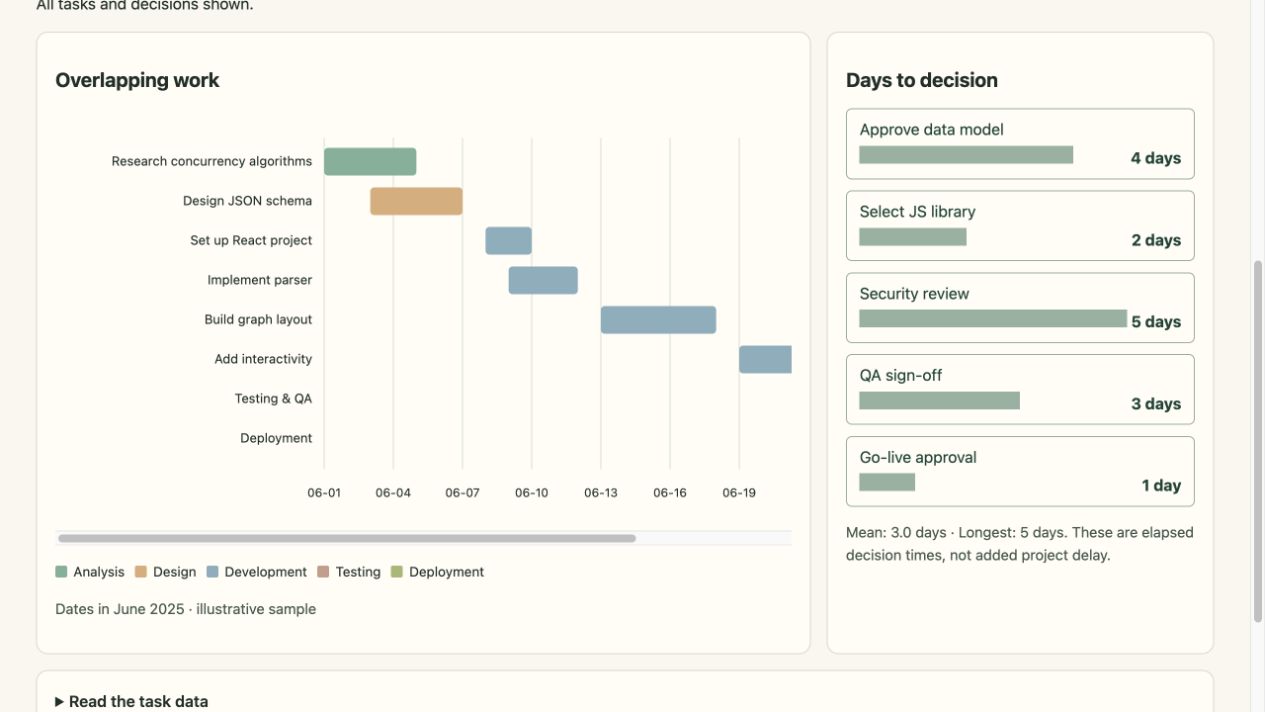Click the Research concurrency algorithms label
Viewport: 1265px width, 712px height.
(x=212, y=161)
